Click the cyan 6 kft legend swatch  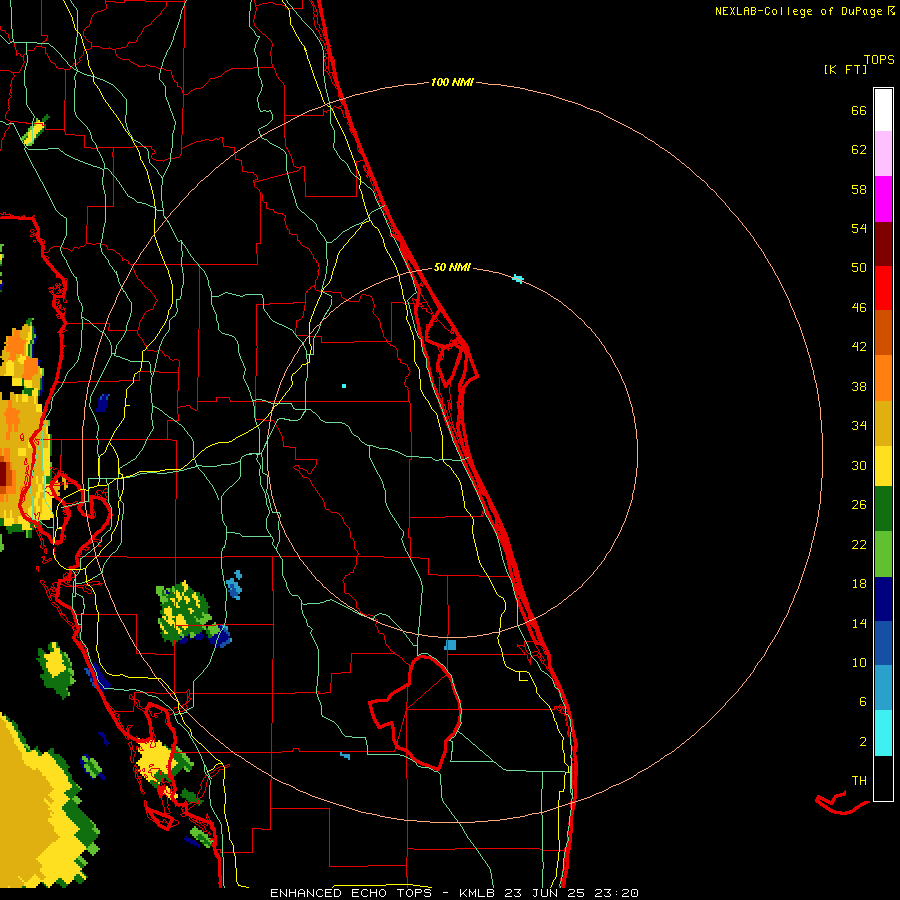[x=883, y=733]
